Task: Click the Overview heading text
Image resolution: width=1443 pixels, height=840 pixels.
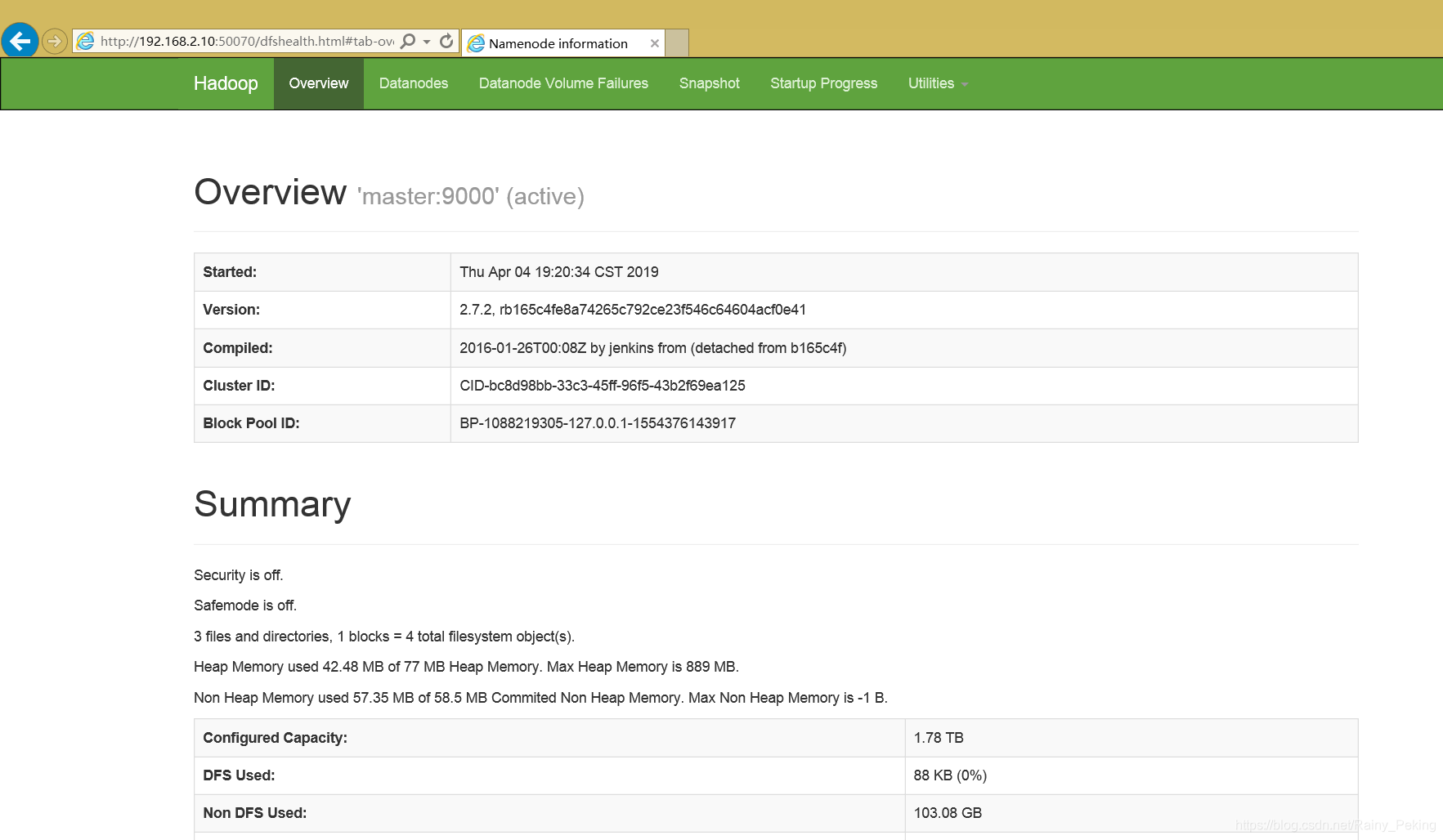Action: [x=271, y=192]
